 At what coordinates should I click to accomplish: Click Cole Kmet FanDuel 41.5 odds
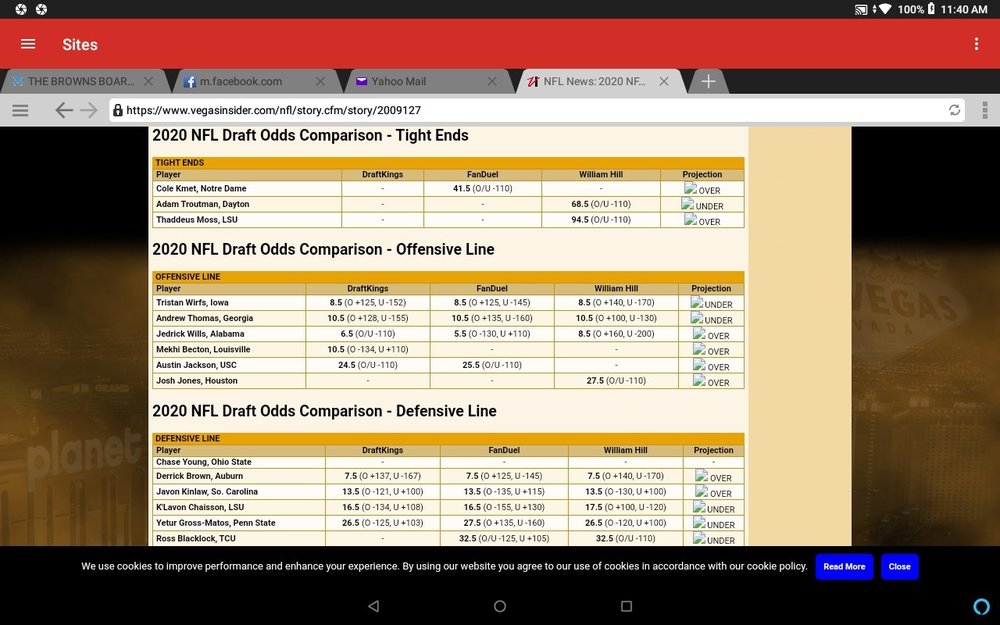483,189
